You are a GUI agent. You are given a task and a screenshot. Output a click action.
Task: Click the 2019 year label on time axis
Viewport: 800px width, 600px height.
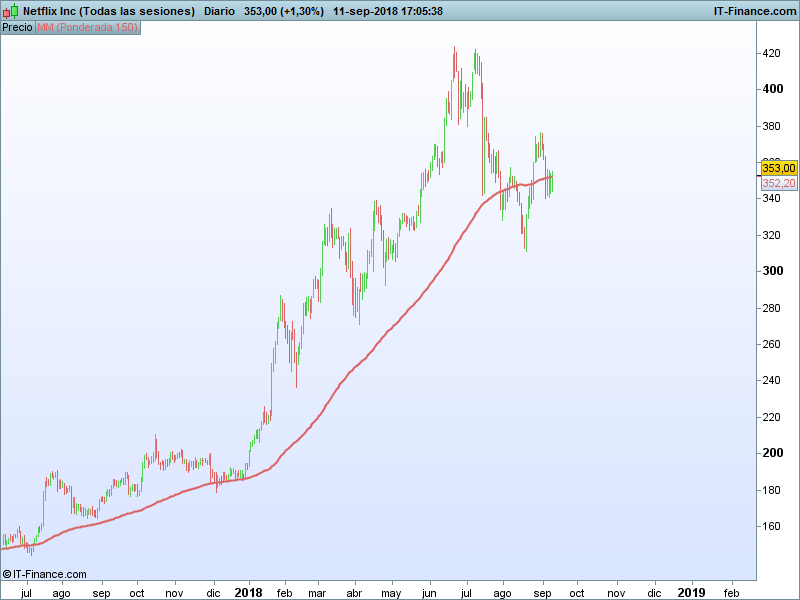(x=691, y=593)
